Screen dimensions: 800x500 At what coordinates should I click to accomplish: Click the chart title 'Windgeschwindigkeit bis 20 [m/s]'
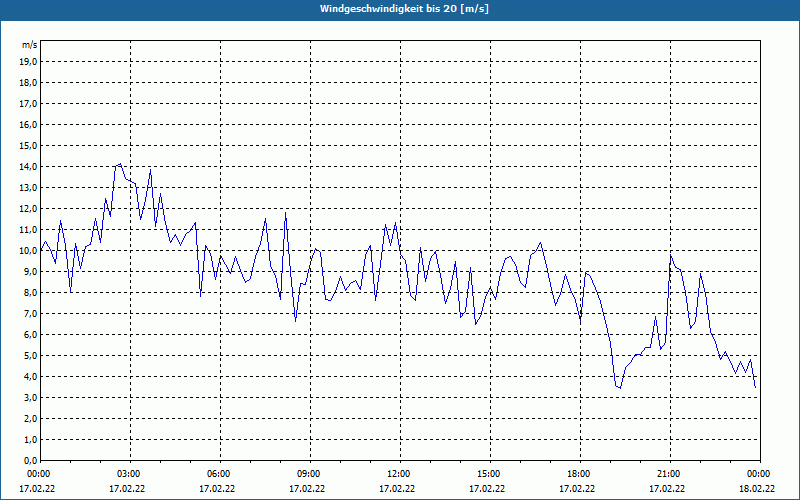404,9
